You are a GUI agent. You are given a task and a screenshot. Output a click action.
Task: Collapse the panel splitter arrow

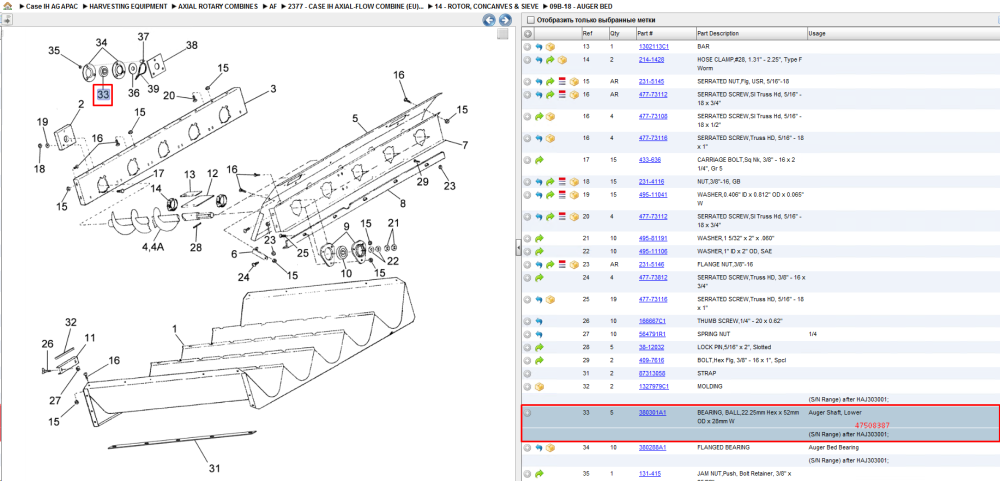coord(517,248)
